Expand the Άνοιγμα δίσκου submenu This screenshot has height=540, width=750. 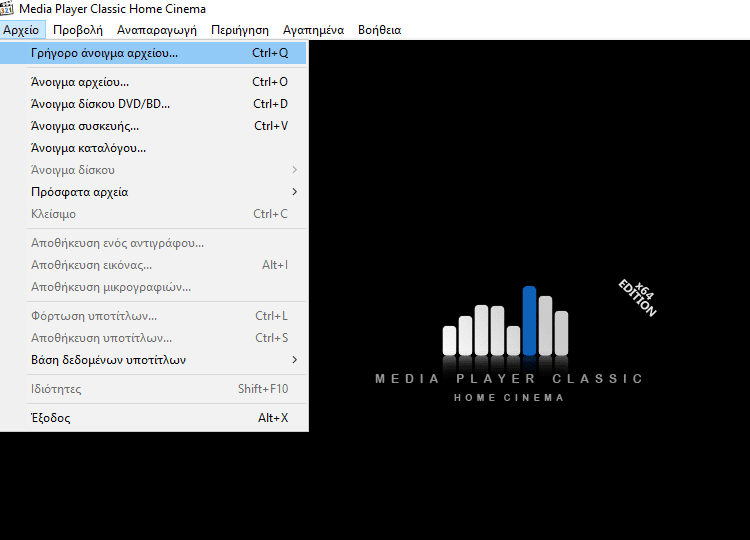[x=153, y=170]
